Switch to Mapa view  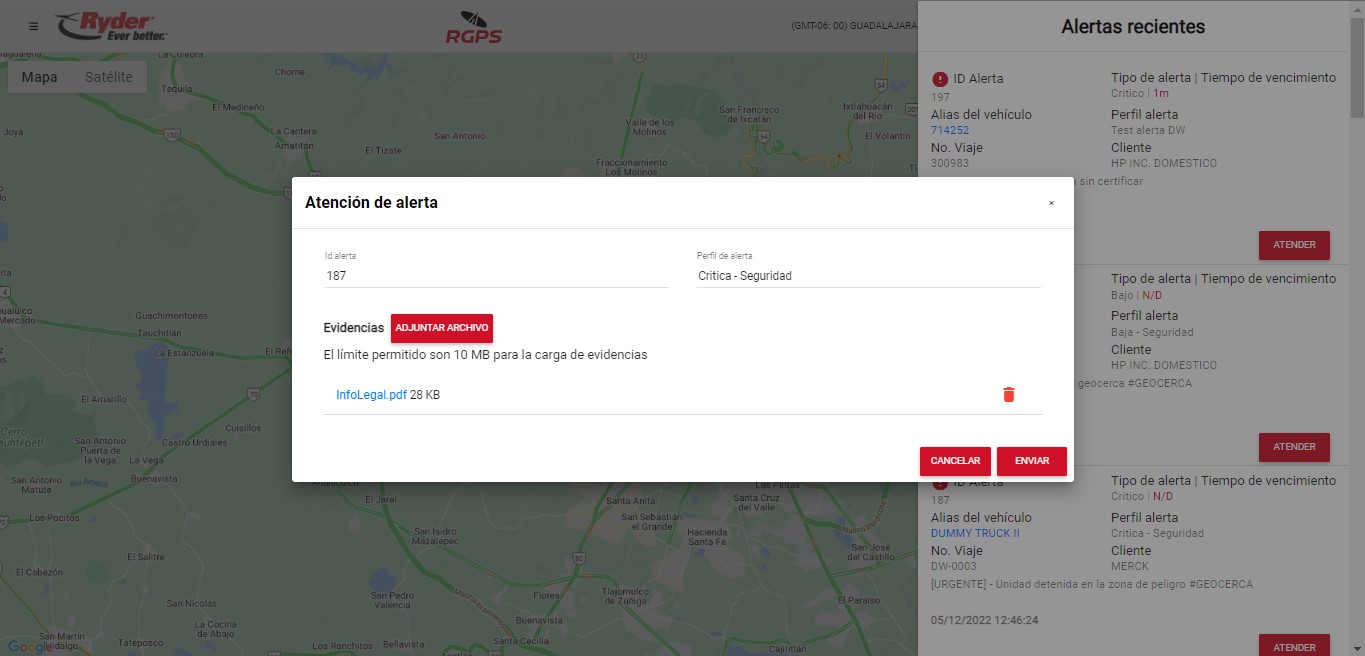(39, 77)
